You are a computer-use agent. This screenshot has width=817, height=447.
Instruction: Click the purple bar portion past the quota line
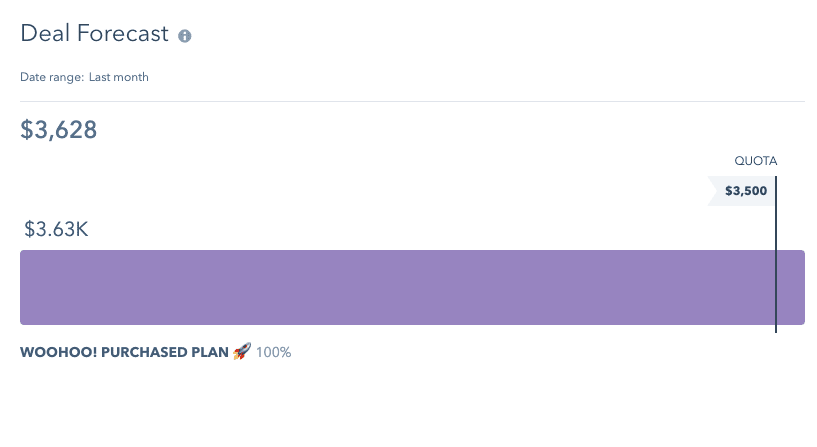[791, 287]
